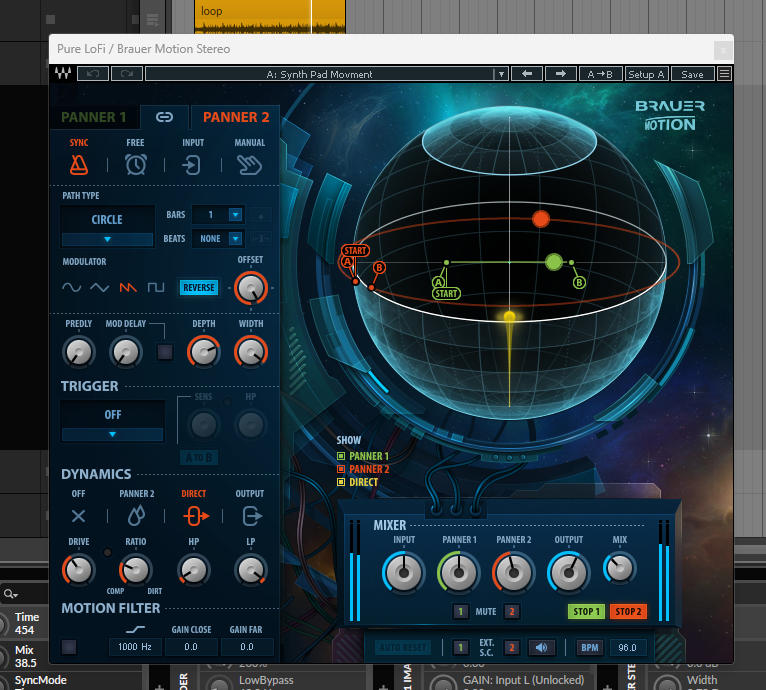Image resolution: width=766 pixels, height=690 pixels.
Task: Click the green Panner 1 B point marker
Action: (x=579, y=282)
